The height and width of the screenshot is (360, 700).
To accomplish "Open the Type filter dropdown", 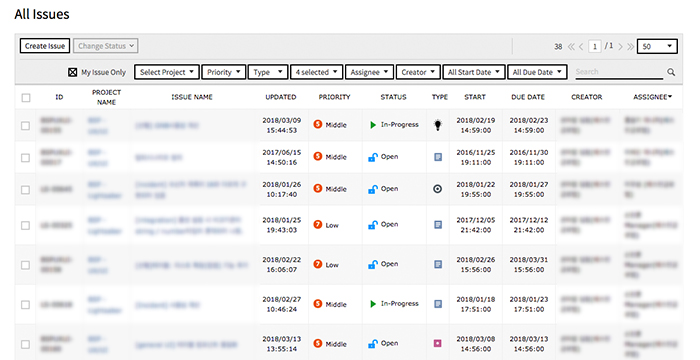I will (268, 72).
